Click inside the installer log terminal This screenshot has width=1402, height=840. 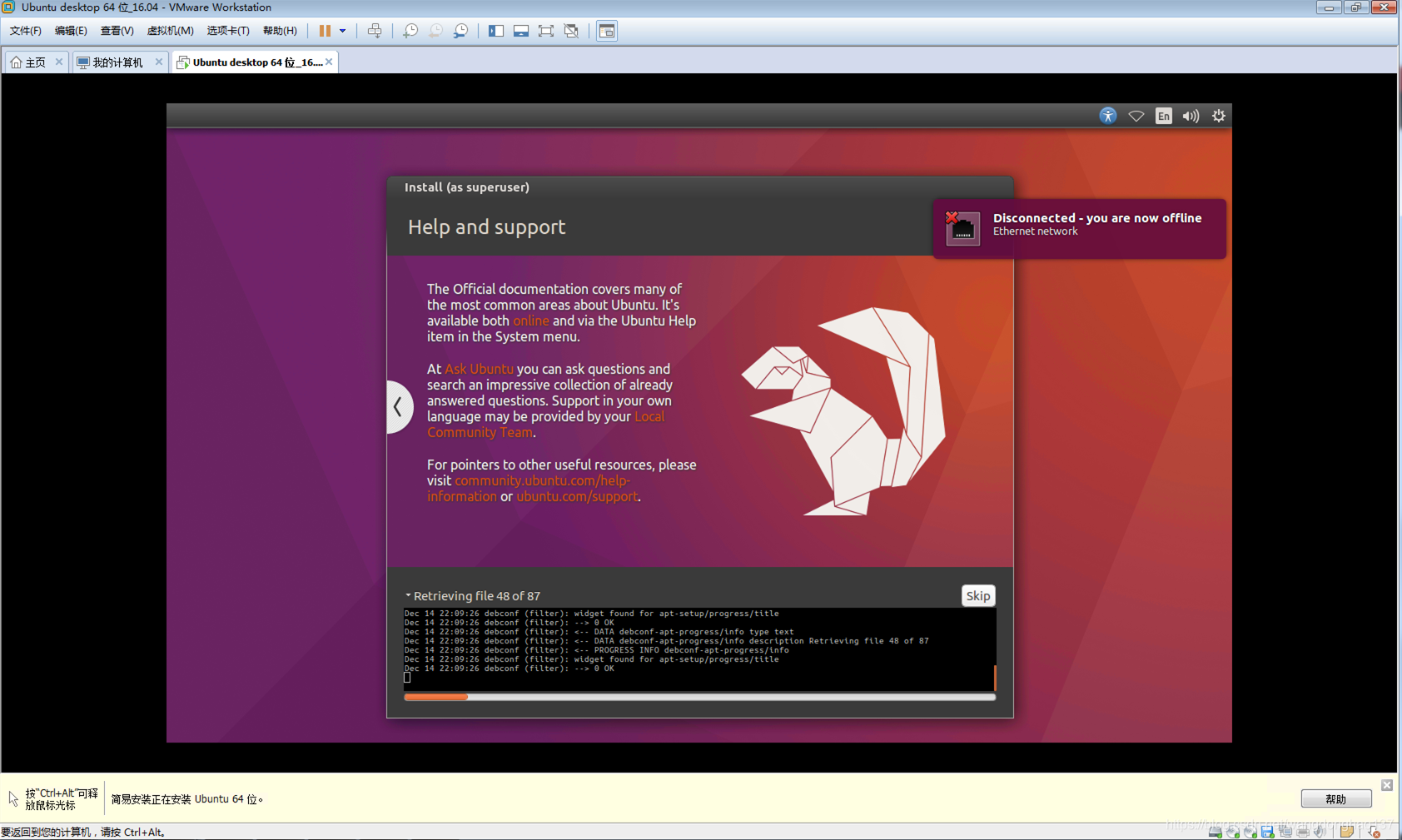698,650
